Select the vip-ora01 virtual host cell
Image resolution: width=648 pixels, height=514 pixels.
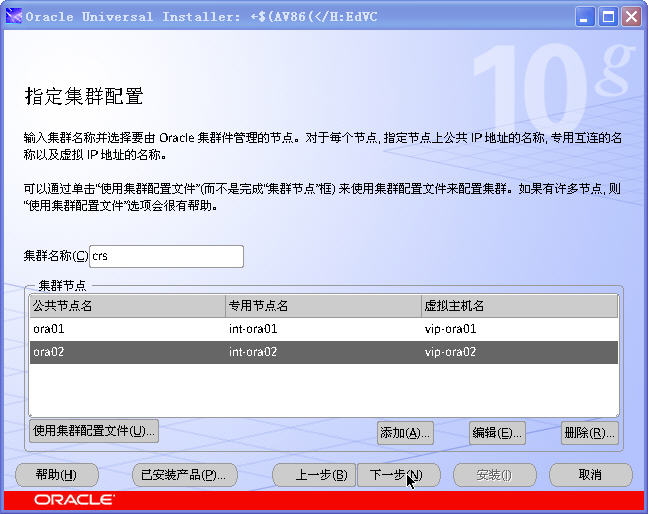tap(519, 329)
